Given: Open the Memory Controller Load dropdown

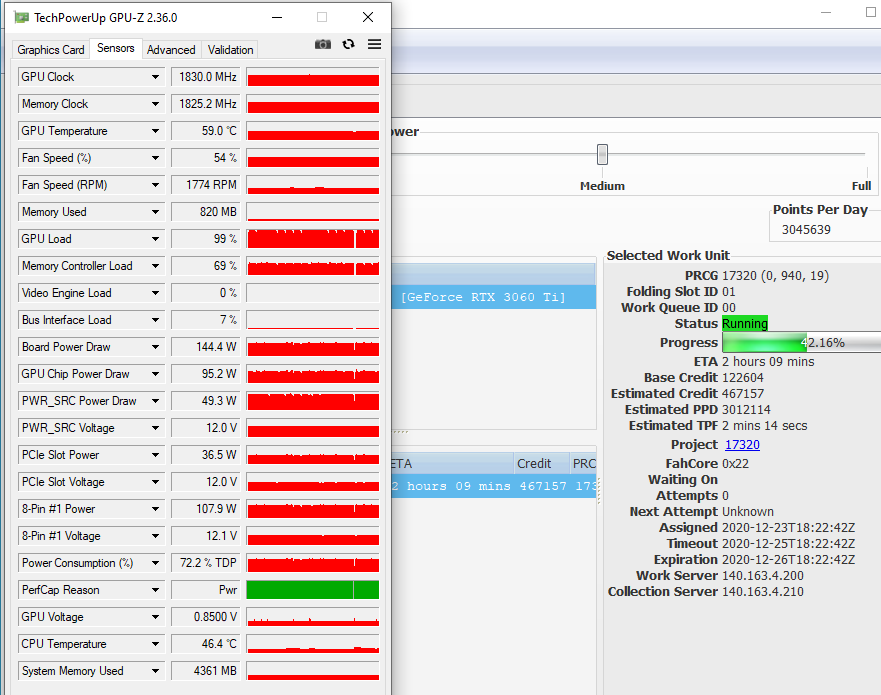Looking at the screenshot, I should pyautogui.click(x=156, y=266).
